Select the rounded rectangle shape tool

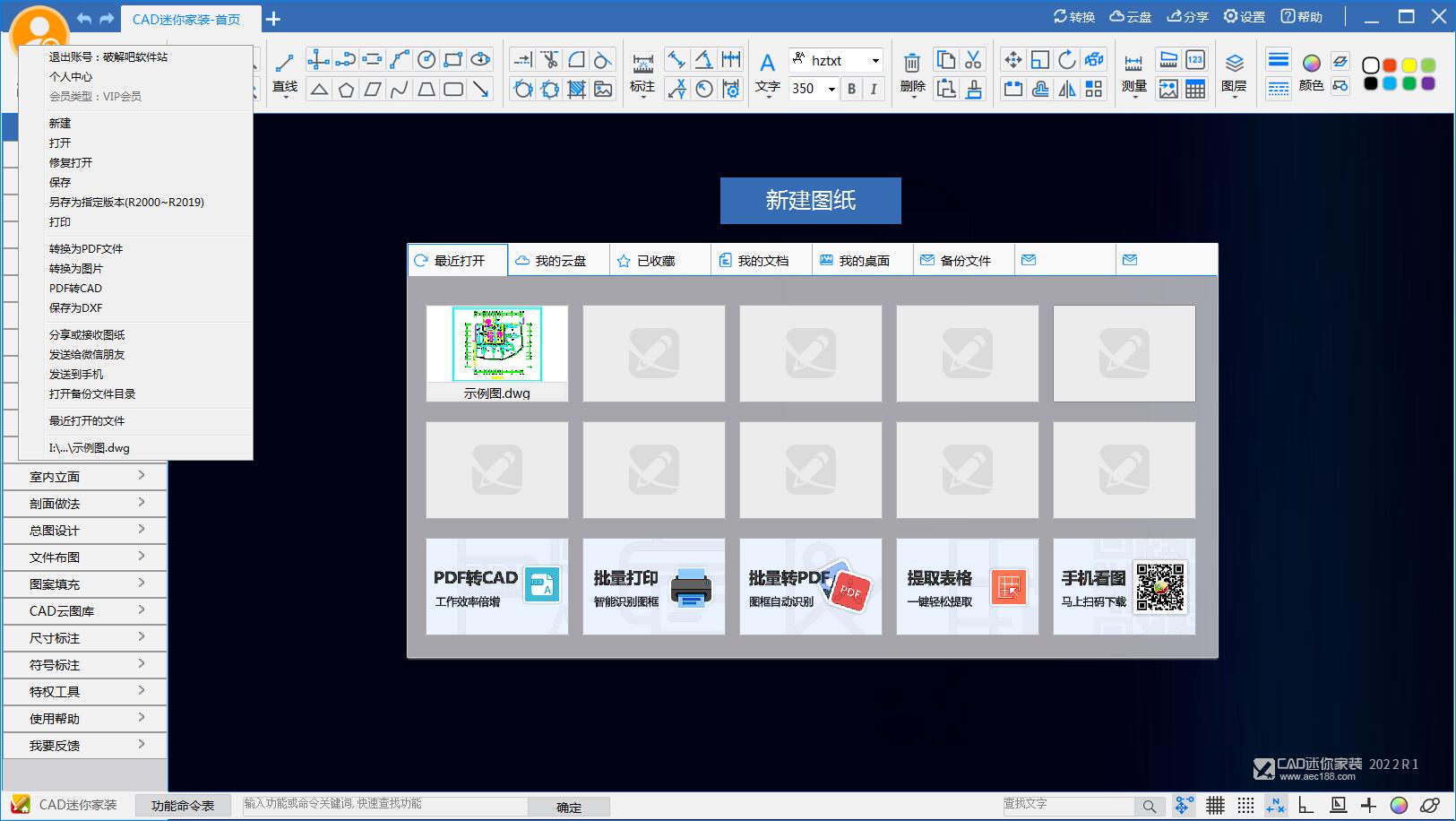(453, 89)
